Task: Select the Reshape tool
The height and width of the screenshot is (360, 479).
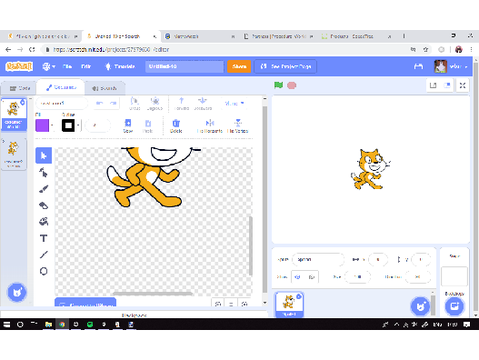Action: (x=44, y=172)
